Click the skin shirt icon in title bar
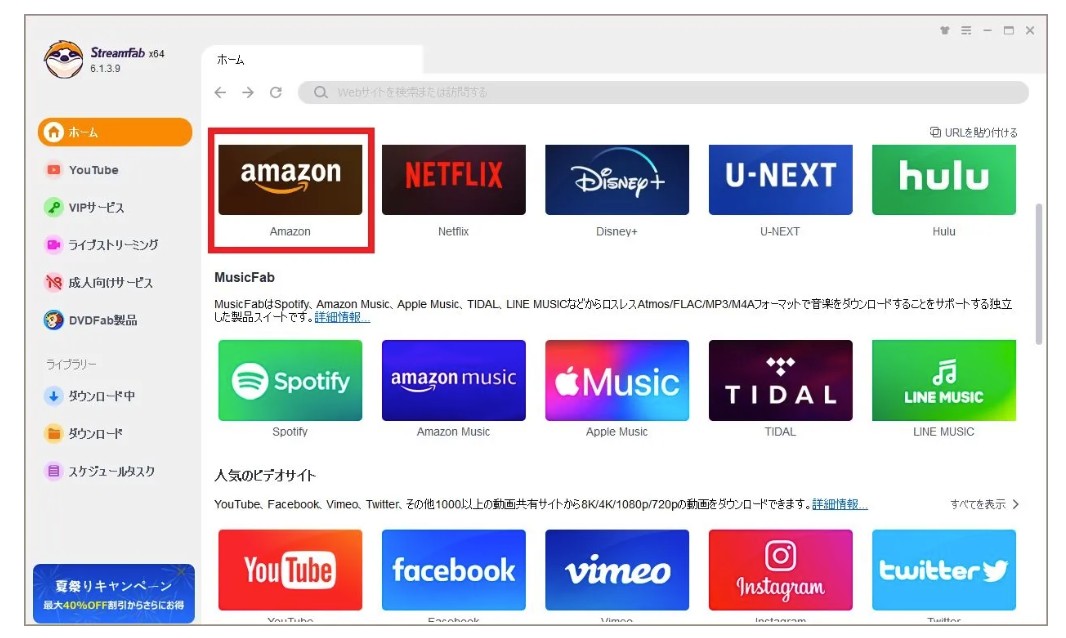This screenshot has width=1066, height=638. tap(944, 31)
